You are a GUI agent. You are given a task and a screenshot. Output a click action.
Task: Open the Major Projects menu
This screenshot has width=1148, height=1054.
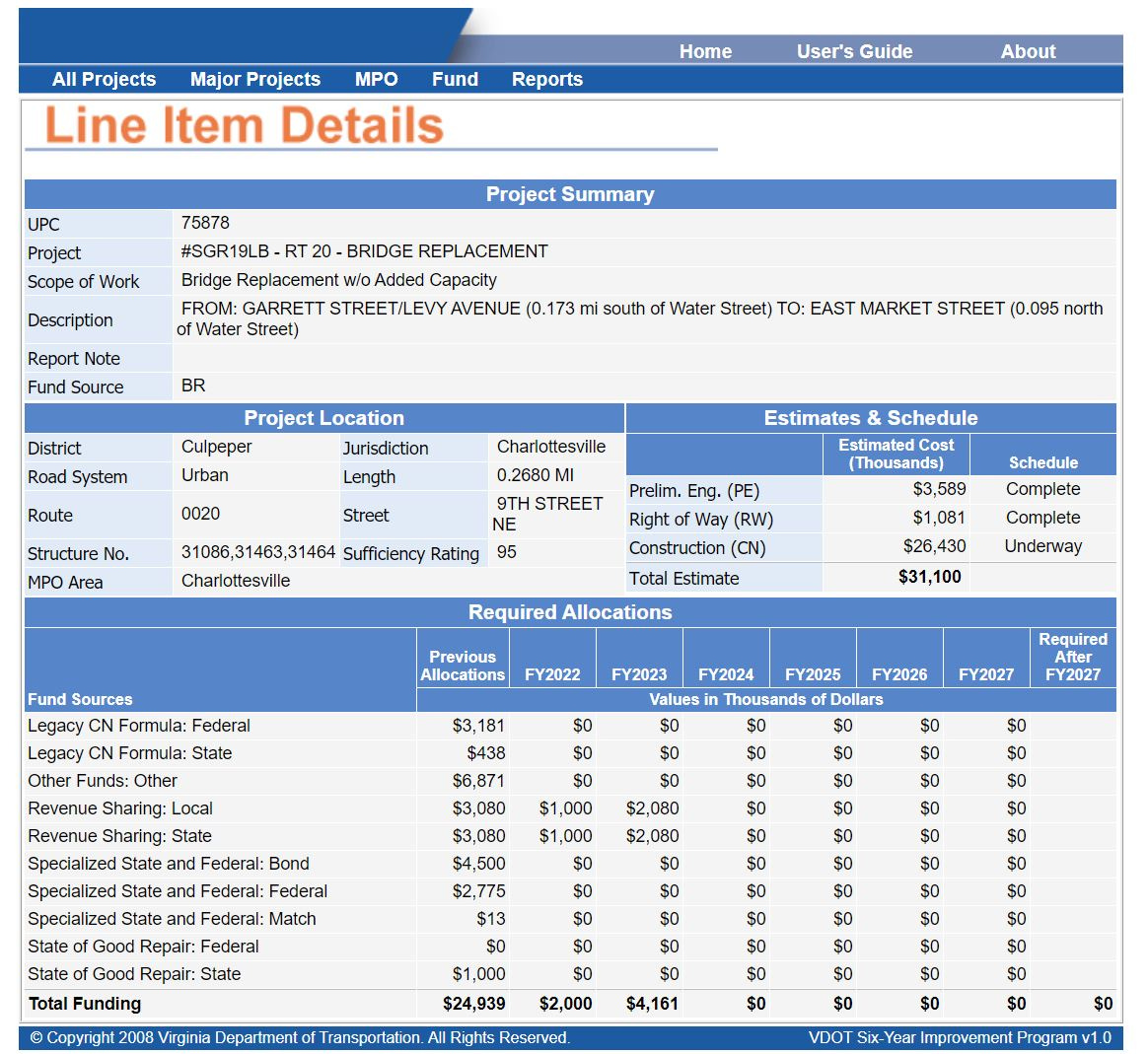coord(255,79)
